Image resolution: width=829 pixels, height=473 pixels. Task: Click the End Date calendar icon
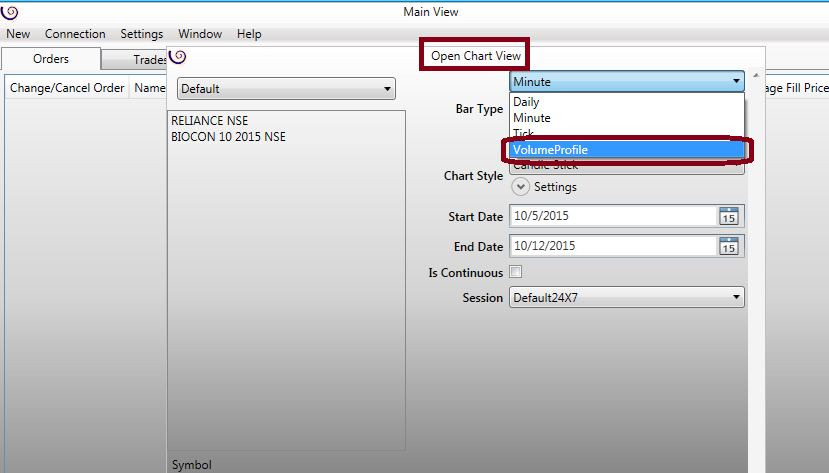[729, 246]
